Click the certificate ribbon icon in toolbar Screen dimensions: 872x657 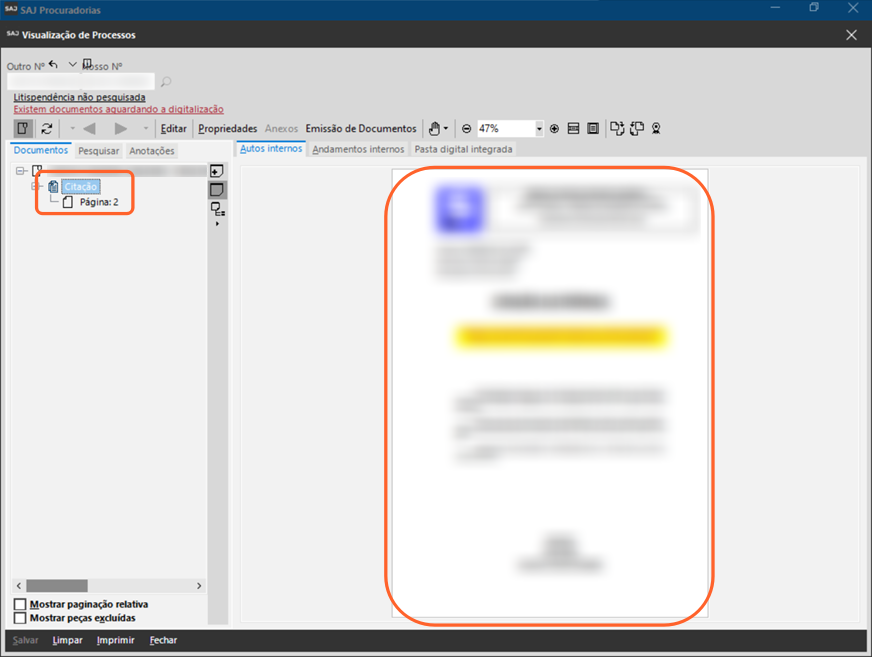tap(656, 129)
